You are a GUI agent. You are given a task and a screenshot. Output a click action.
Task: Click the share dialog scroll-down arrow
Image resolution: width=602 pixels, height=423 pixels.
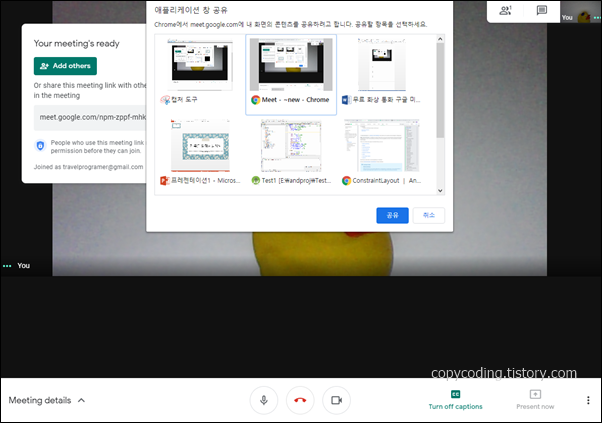[x=440, y=190]
